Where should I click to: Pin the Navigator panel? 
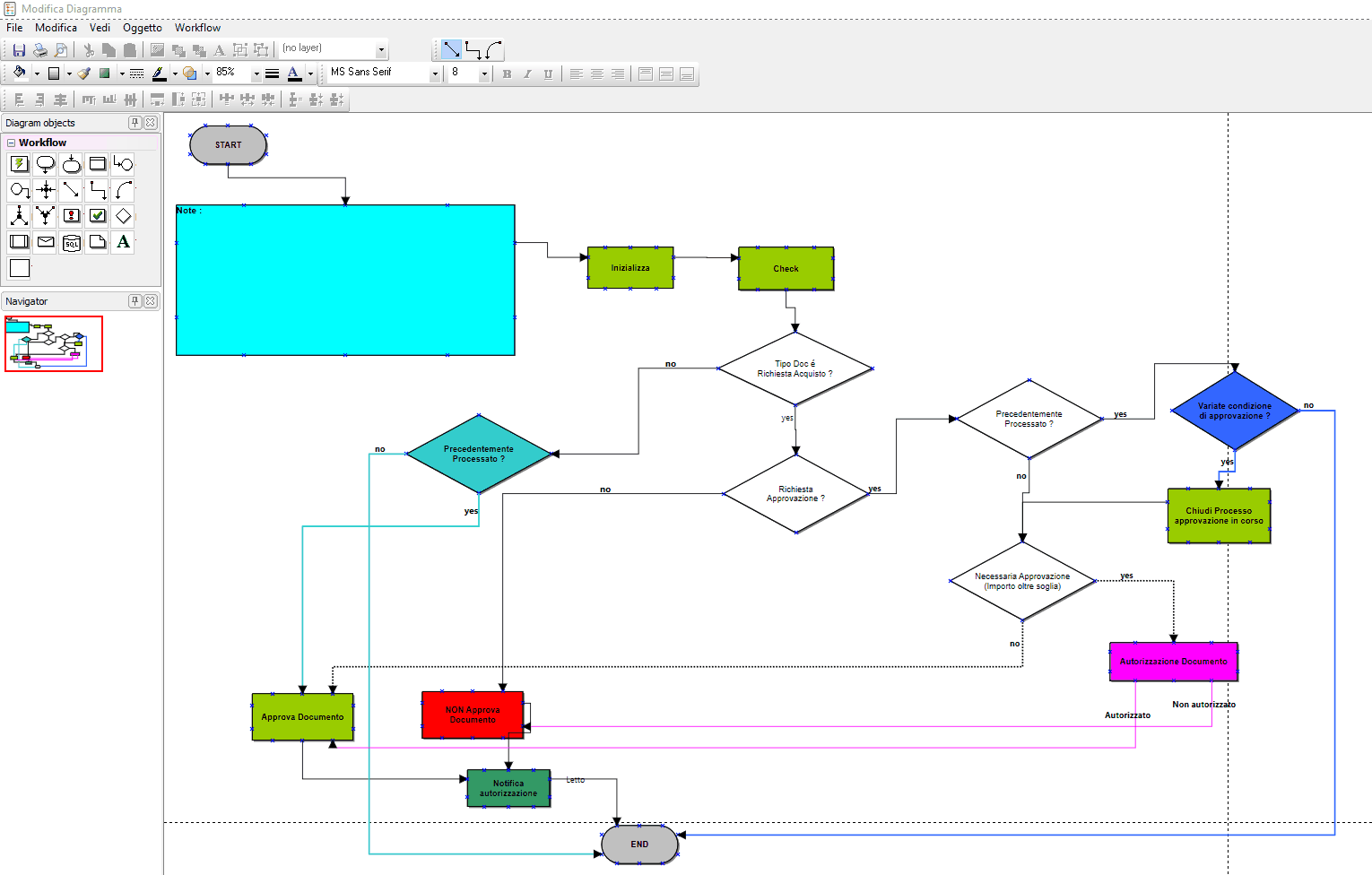tap(135, 301)
